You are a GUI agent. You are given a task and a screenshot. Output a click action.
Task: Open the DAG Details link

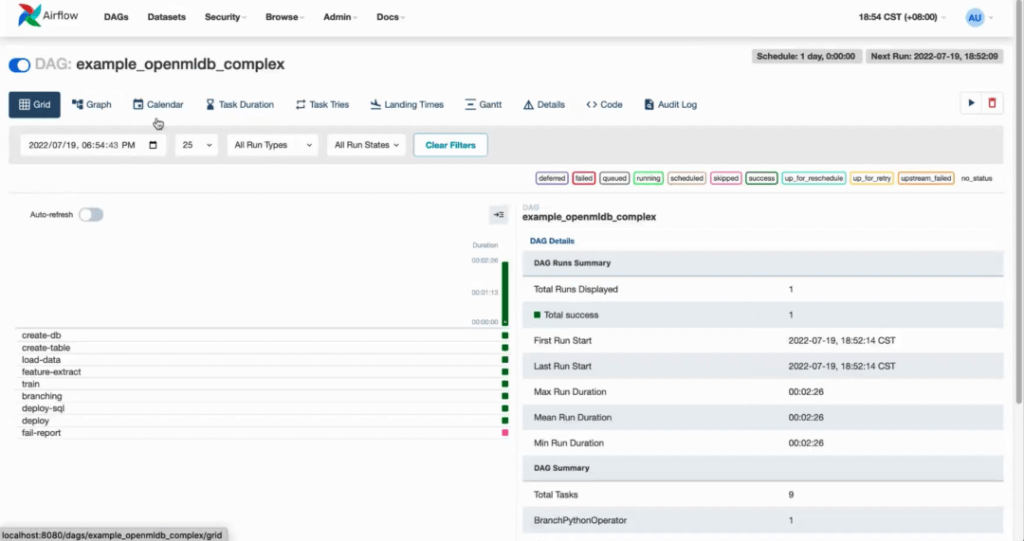(x=552, y=240)
